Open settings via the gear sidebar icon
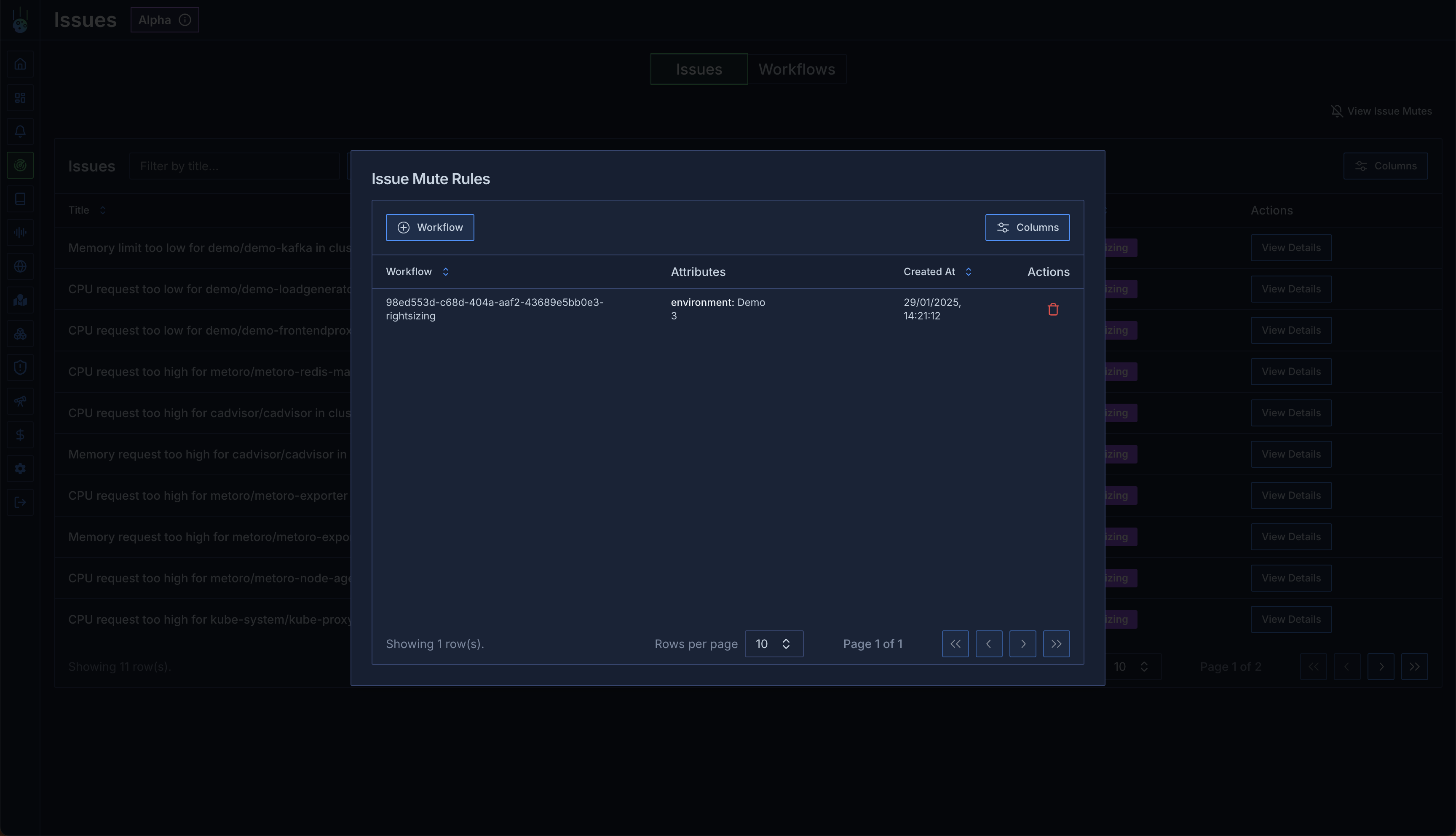 [20, 469]
